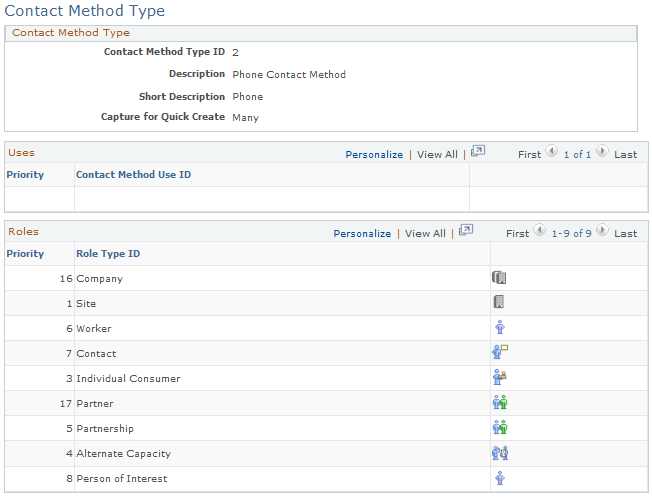This screenshot has width=652, height=497.
Task: Go to First in Roles grid
Action: tap(517, 234)
